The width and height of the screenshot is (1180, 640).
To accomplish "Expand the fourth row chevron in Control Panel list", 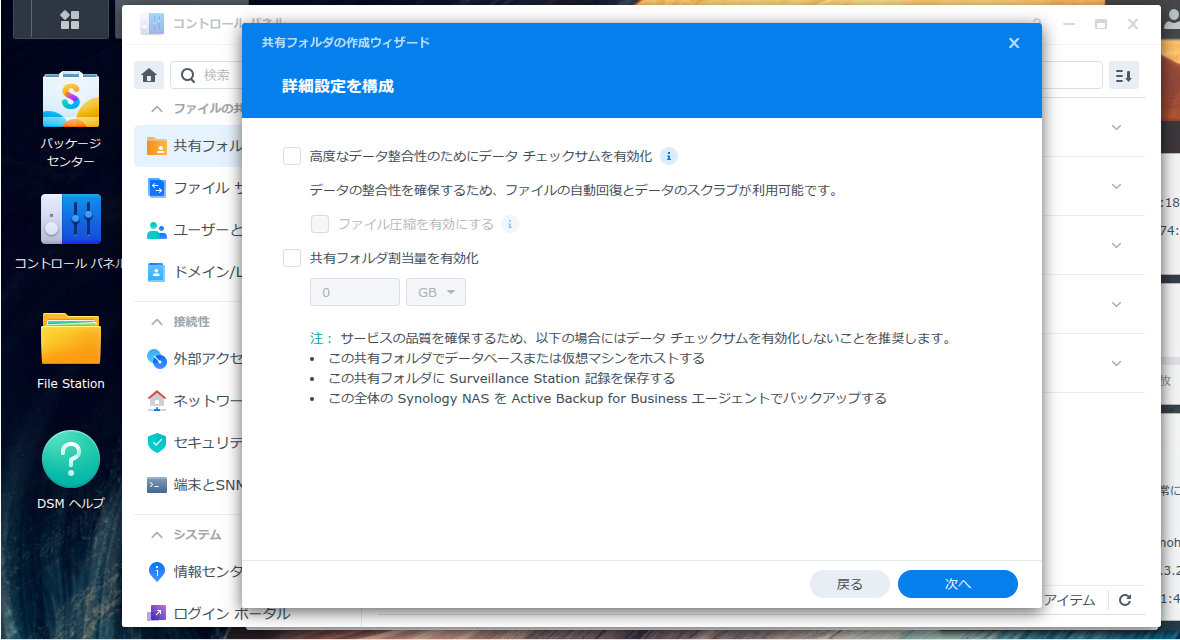I will point(1117,304).
